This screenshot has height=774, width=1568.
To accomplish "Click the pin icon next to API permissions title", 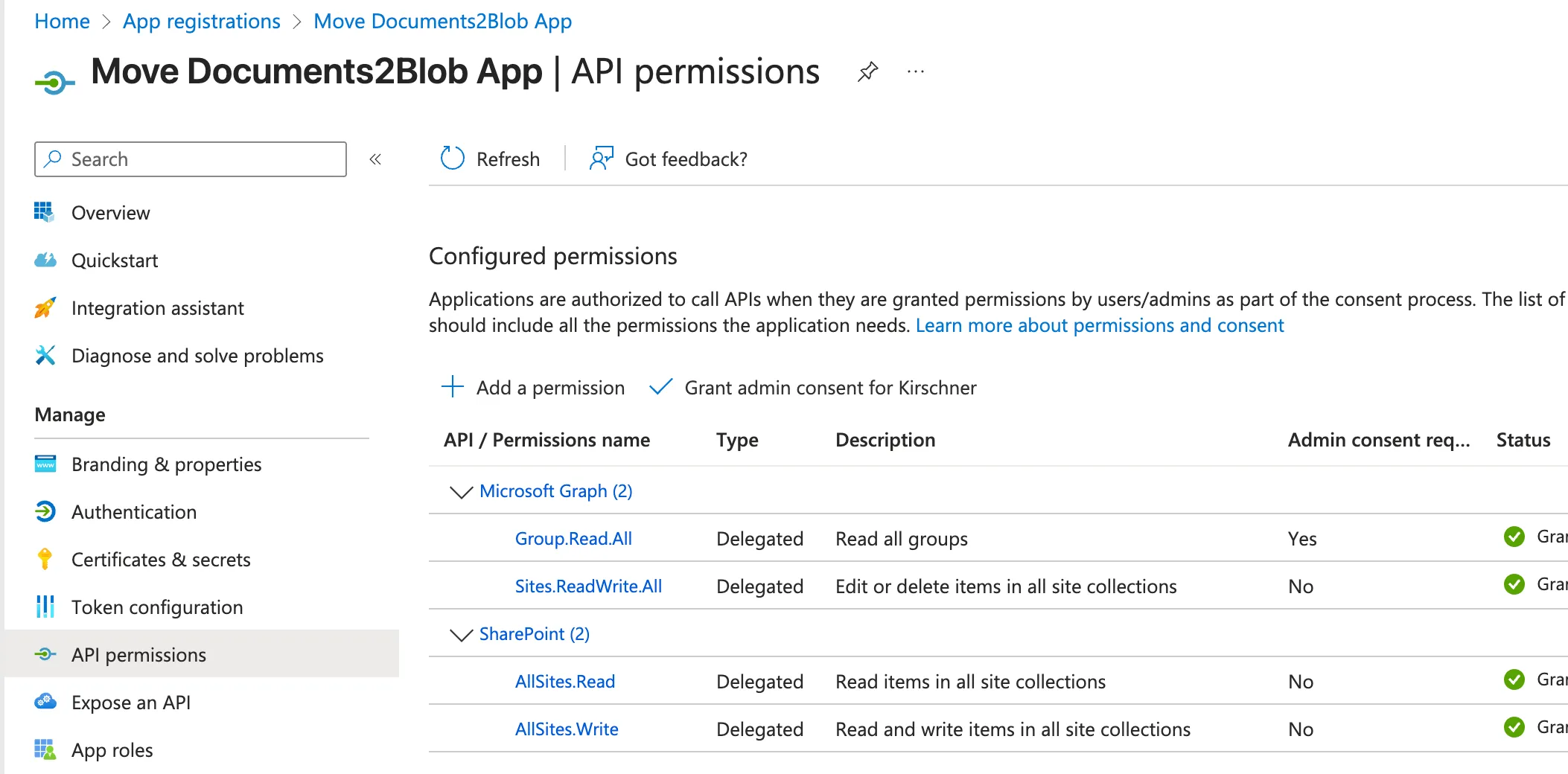I will [867, 71].
